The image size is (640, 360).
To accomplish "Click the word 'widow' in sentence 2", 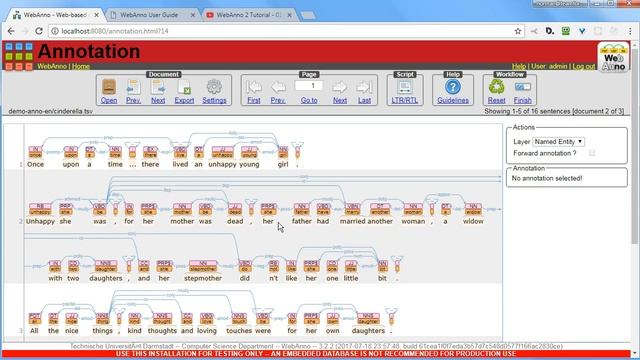I will tap(473, 221).
